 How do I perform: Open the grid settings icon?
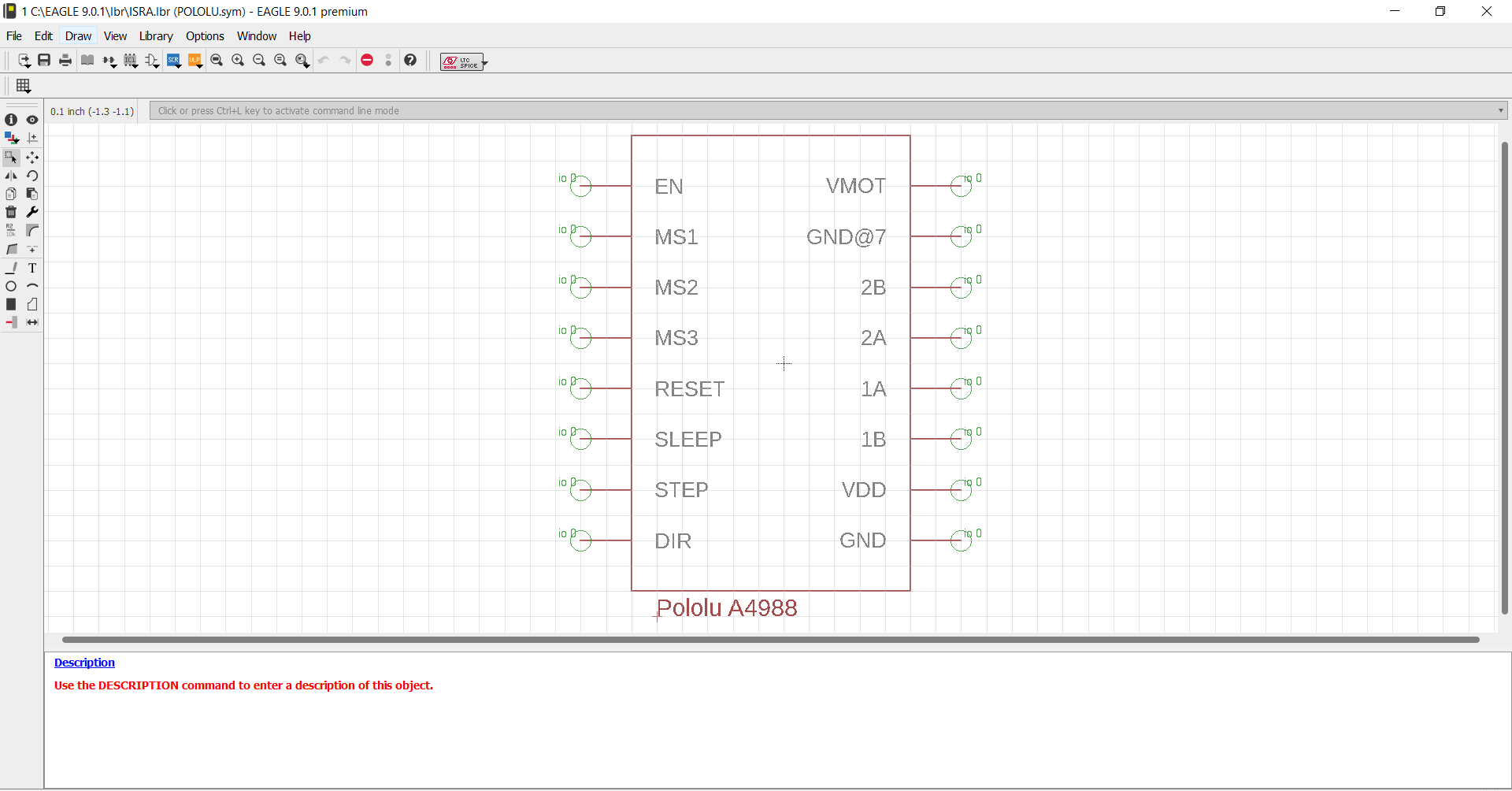(x=24, y=86)
